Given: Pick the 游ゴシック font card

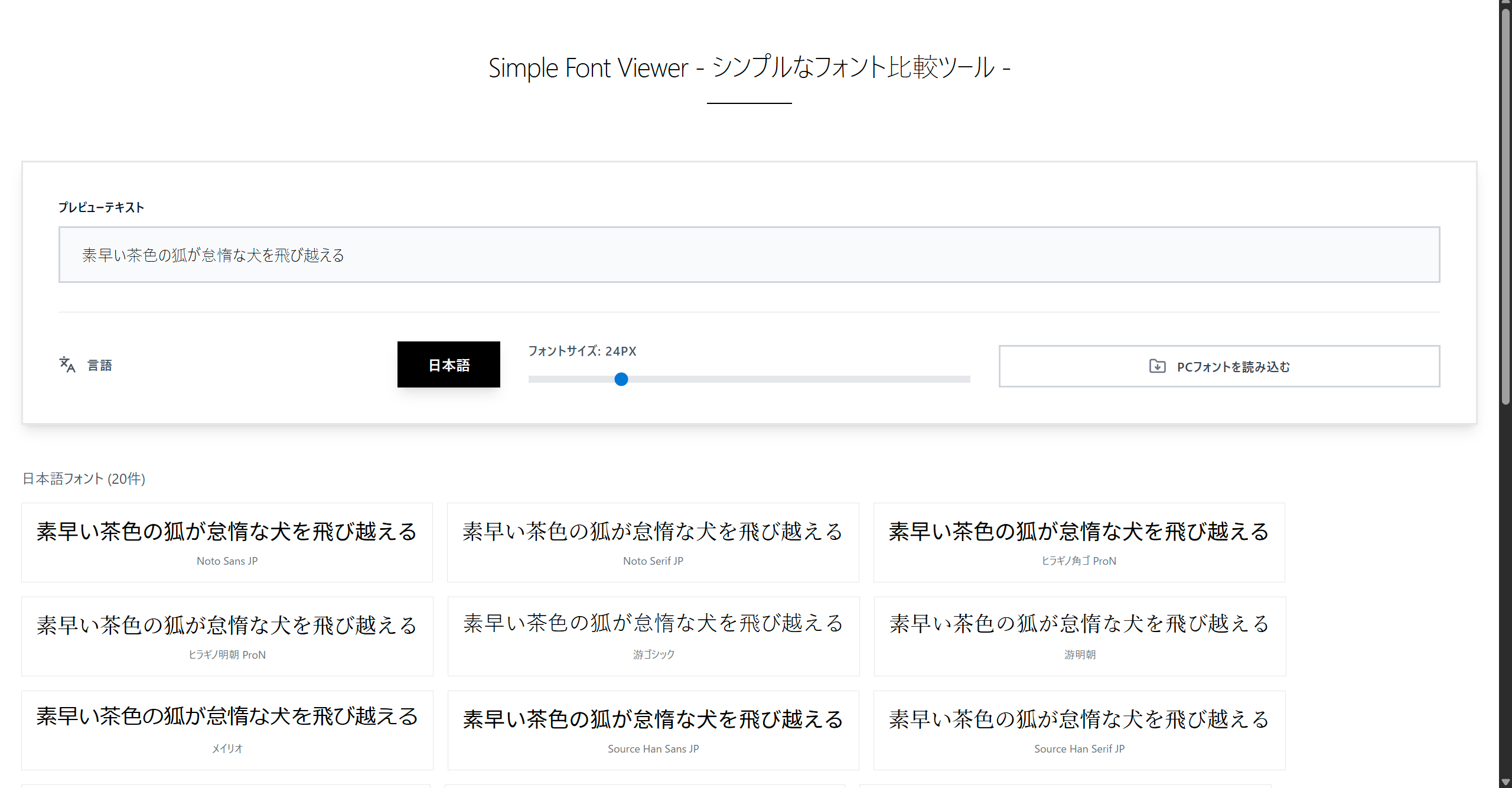Looking at the screenshot, I should [653, 636].
